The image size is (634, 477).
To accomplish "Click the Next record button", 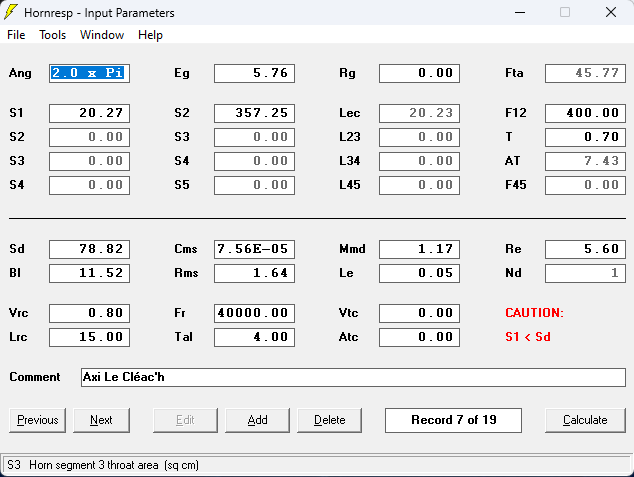I will pos(101,420).
